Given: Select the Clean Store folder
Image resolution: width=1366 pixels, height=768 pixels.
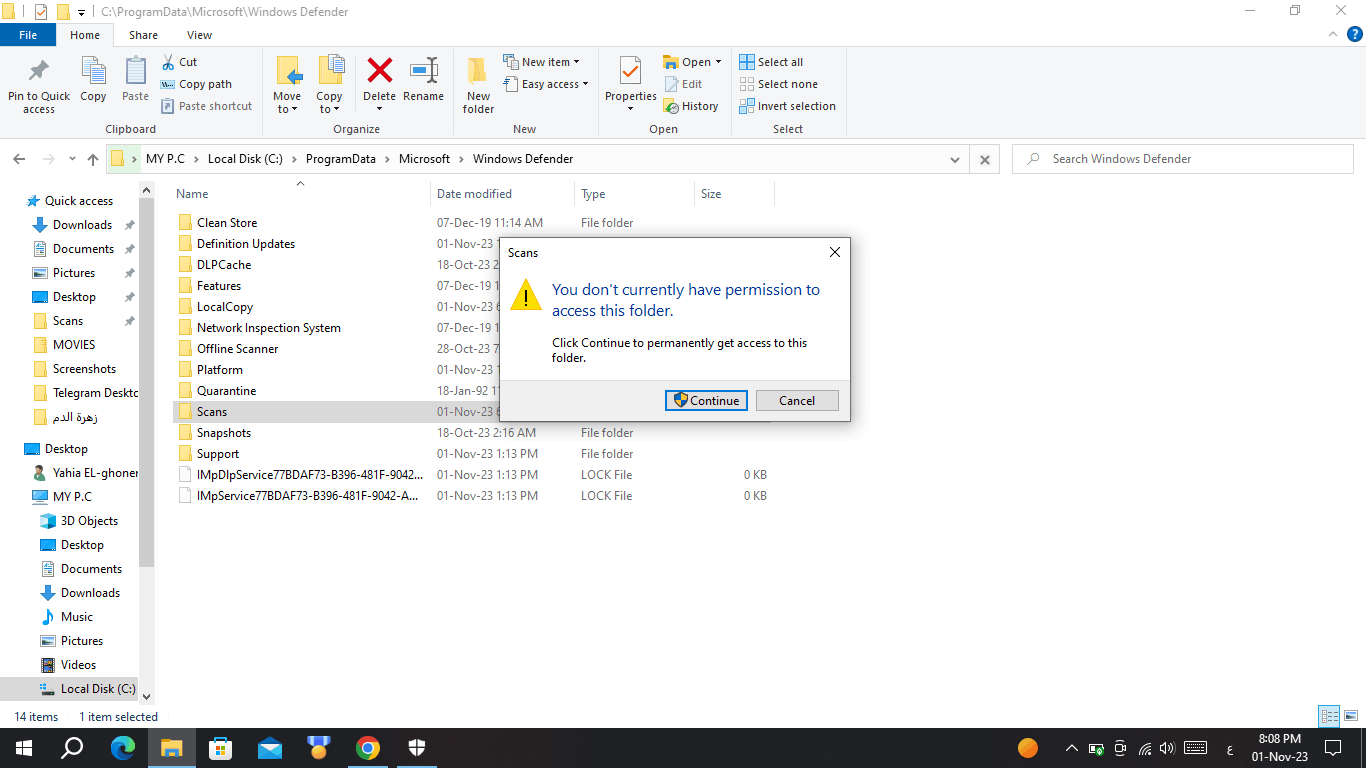Looking at the screenshot, I should [x=226, y=223].
